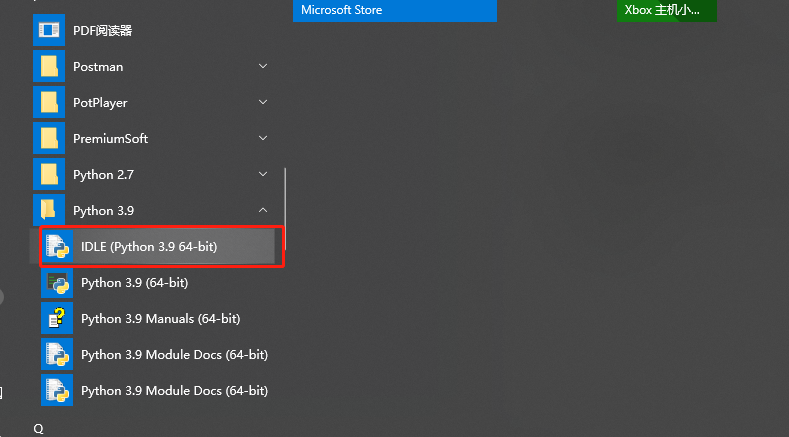Launch IDLE (Python 3.9 64-bit) icon
This screenshot has height=437, width=789.
pyautogui.click(x=57, y=246)
